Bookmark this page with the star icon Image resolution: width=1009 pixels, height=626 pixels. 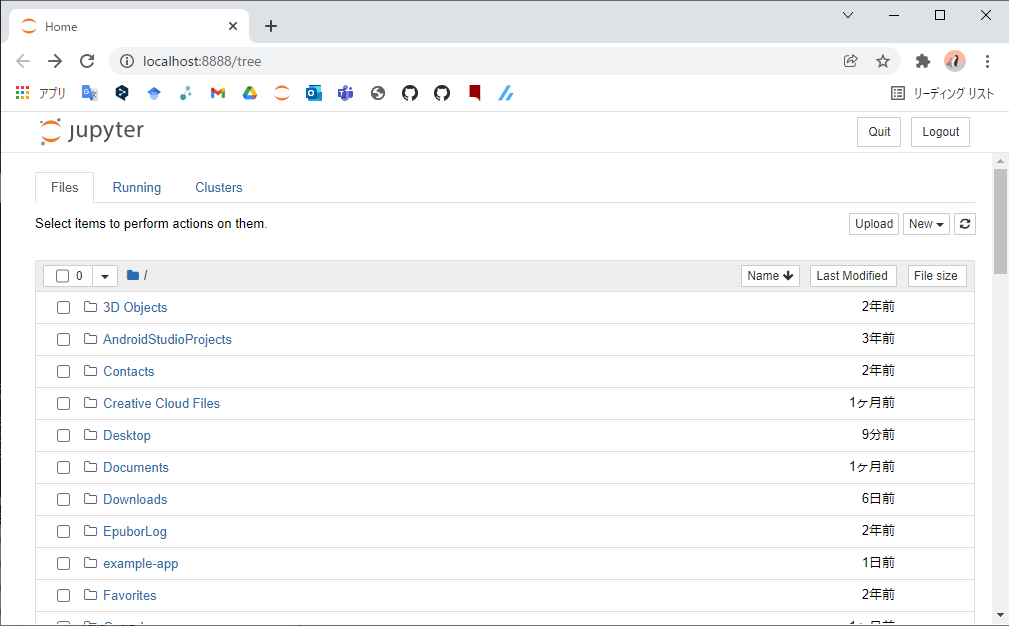tap(883, 61)
